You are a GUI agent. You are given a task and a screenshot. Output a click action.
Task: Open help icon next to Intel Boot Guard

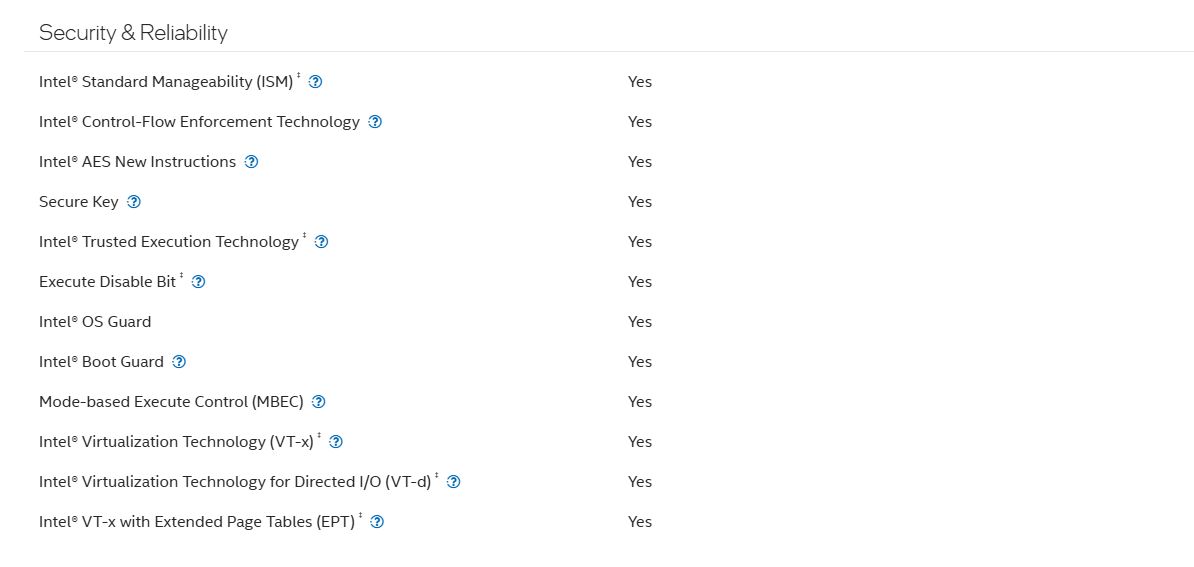[x=179, y=362]
